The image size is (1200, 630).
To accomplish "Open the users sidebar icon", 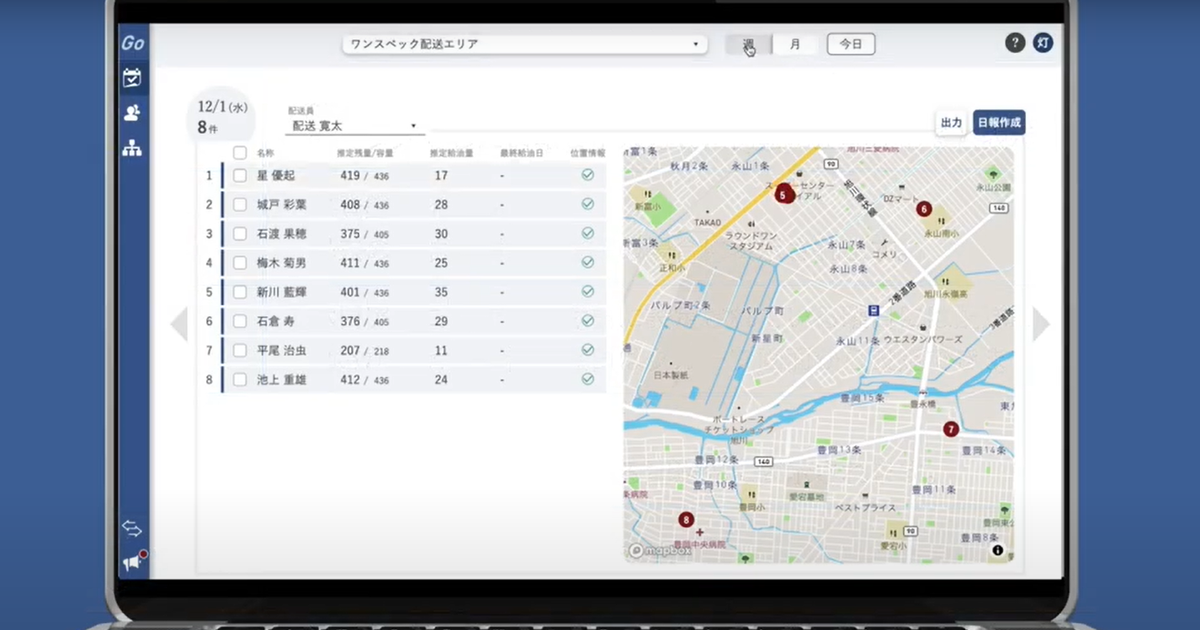I will [x=132, y=113].
